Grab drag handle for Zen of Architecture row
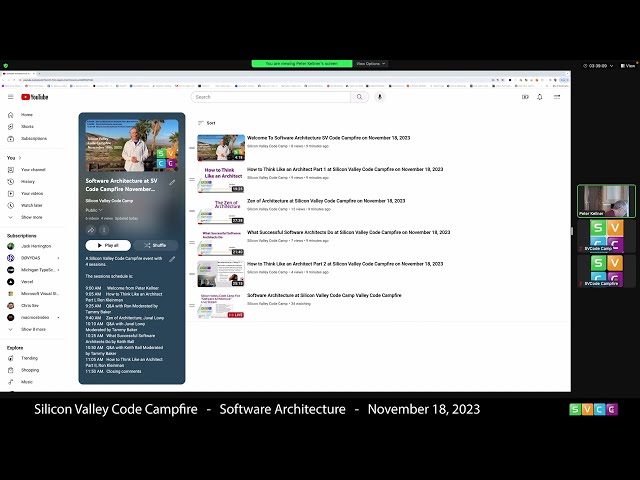 [x=192, y=211]
